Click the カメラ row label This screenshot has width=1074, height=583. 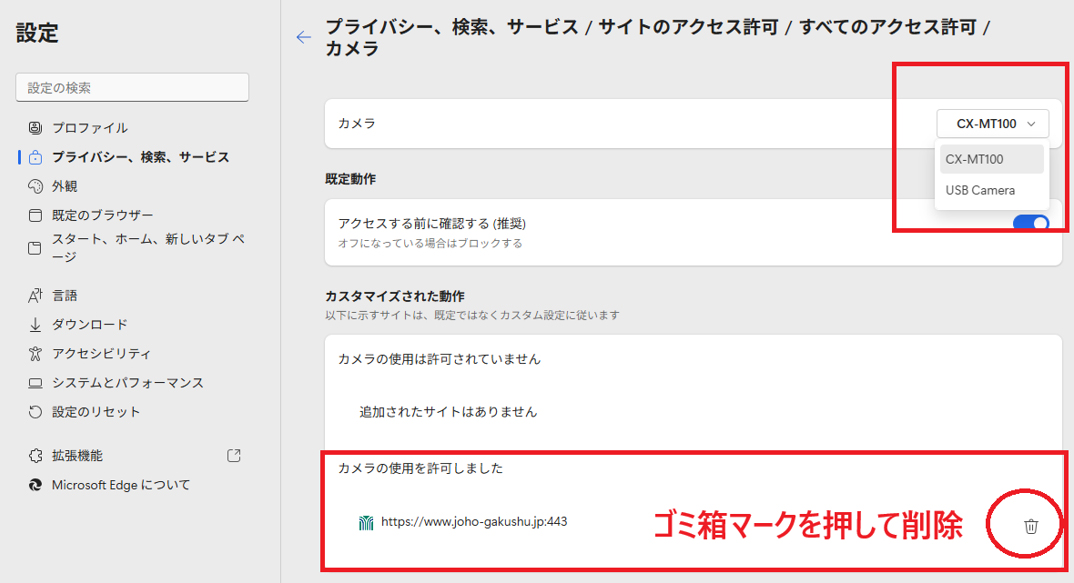357,123
